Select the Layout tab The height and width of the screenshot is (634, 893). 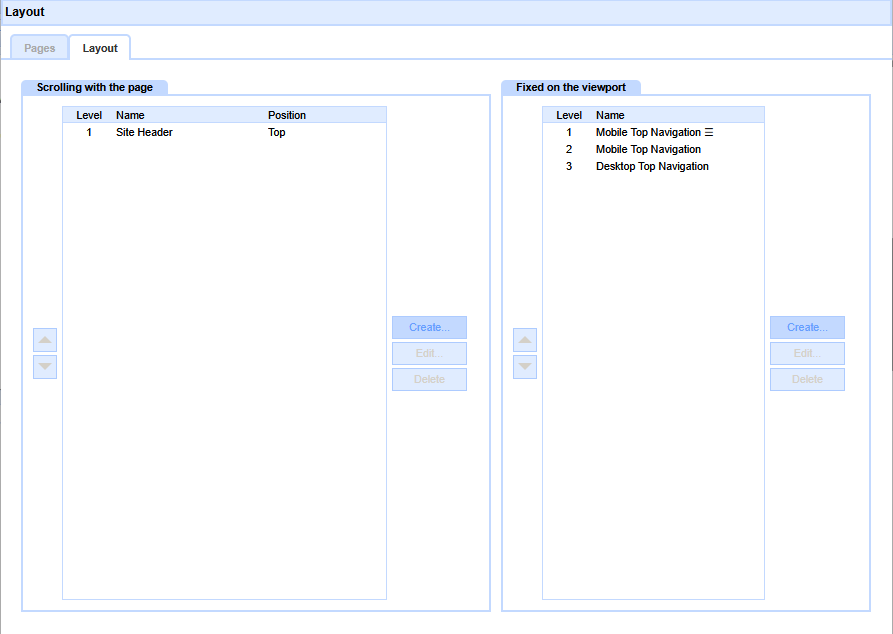100,48
